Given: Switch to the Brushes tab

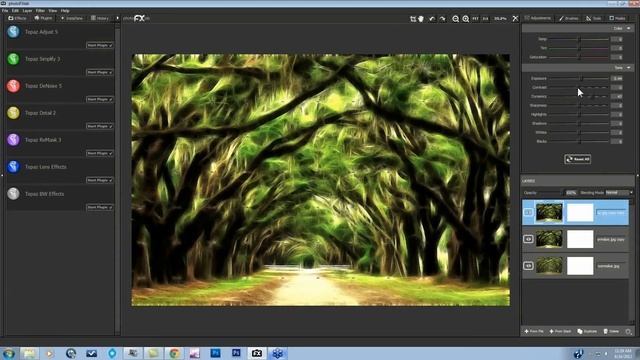Looking at the screenshot, I should [x=569, y=18].
